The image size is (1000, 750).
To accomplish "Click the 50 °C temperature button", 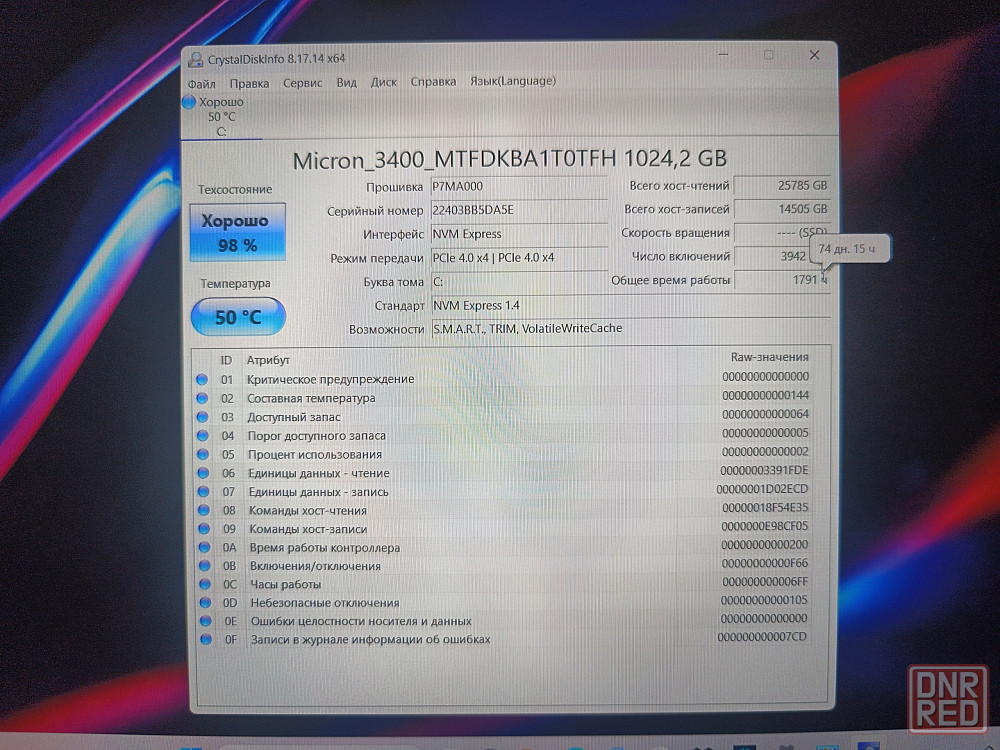I will coord(238,316).
